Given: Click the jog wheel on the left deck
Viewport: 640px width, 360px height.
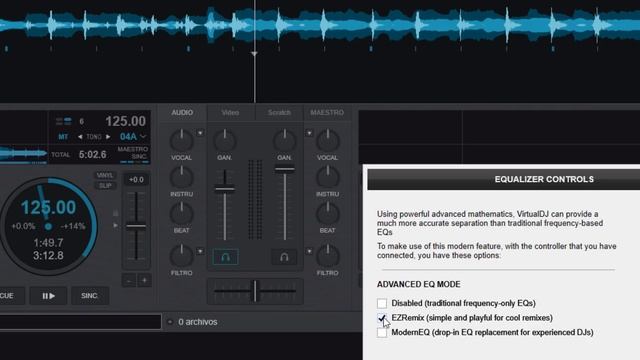Looking at the screenshot, I should 48,226.
